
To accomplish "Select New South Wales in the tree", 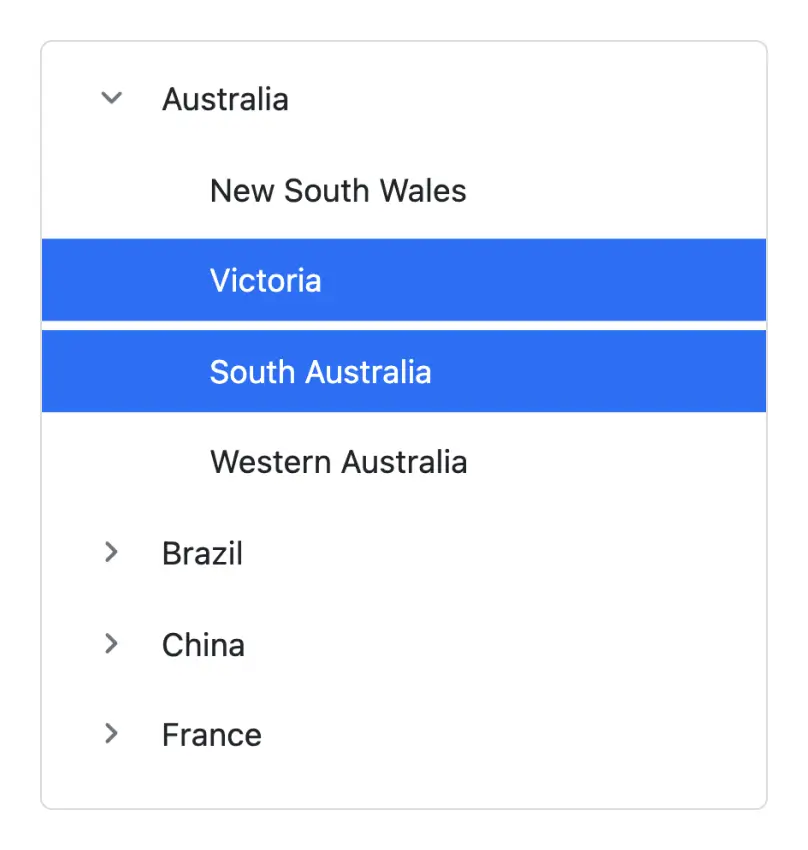I will coord(338,190).
